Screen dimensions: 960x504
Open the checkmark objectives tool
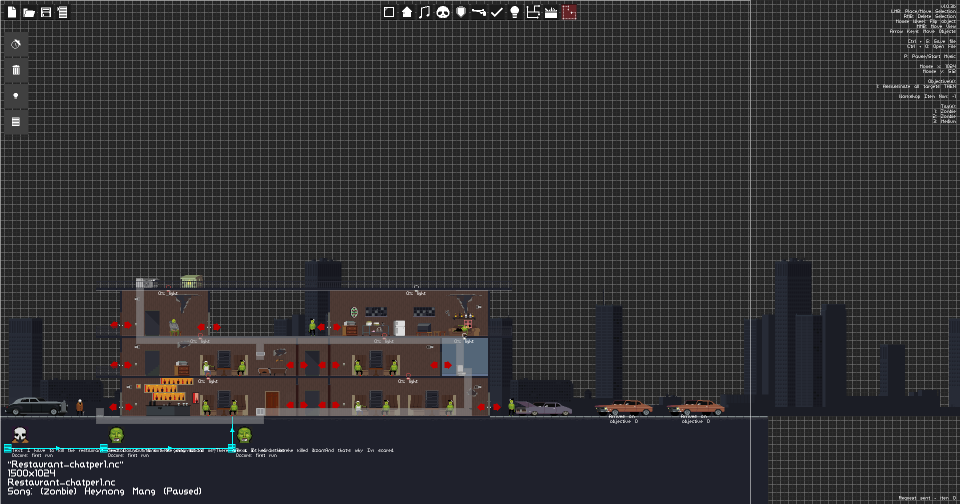tap(497, 12)
